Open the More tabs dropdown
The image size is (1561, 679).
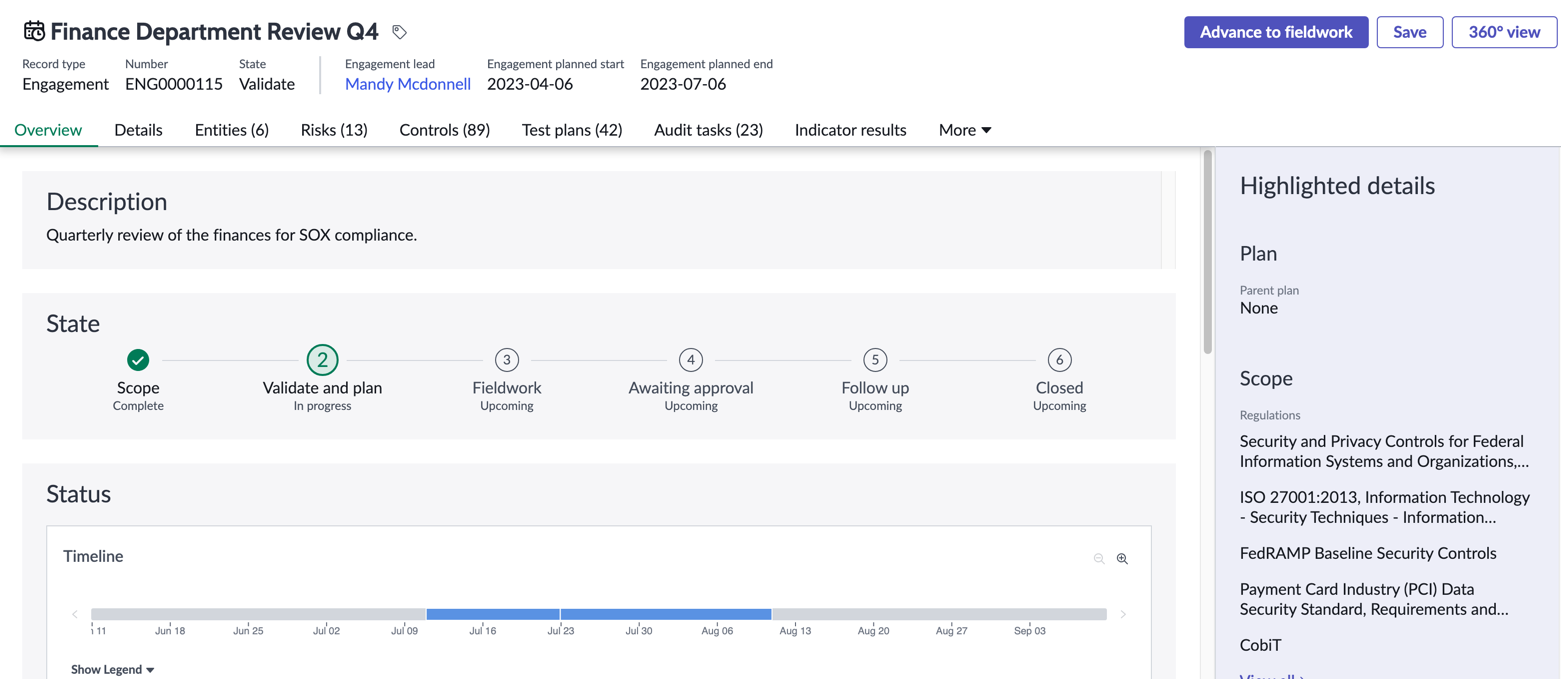click(965, 130)
